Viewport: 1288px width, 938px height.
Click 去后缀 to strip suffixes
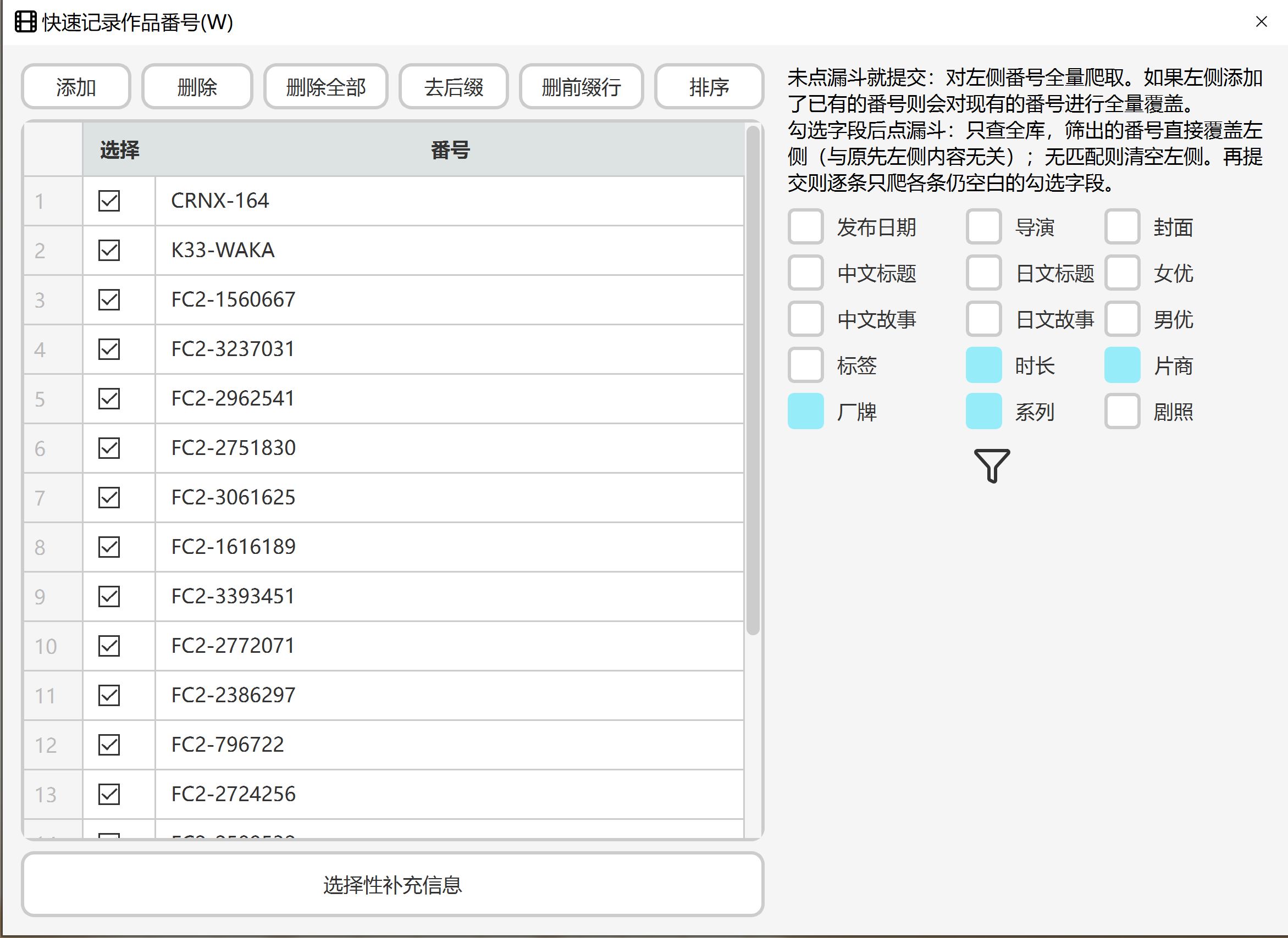click(453, 87)
